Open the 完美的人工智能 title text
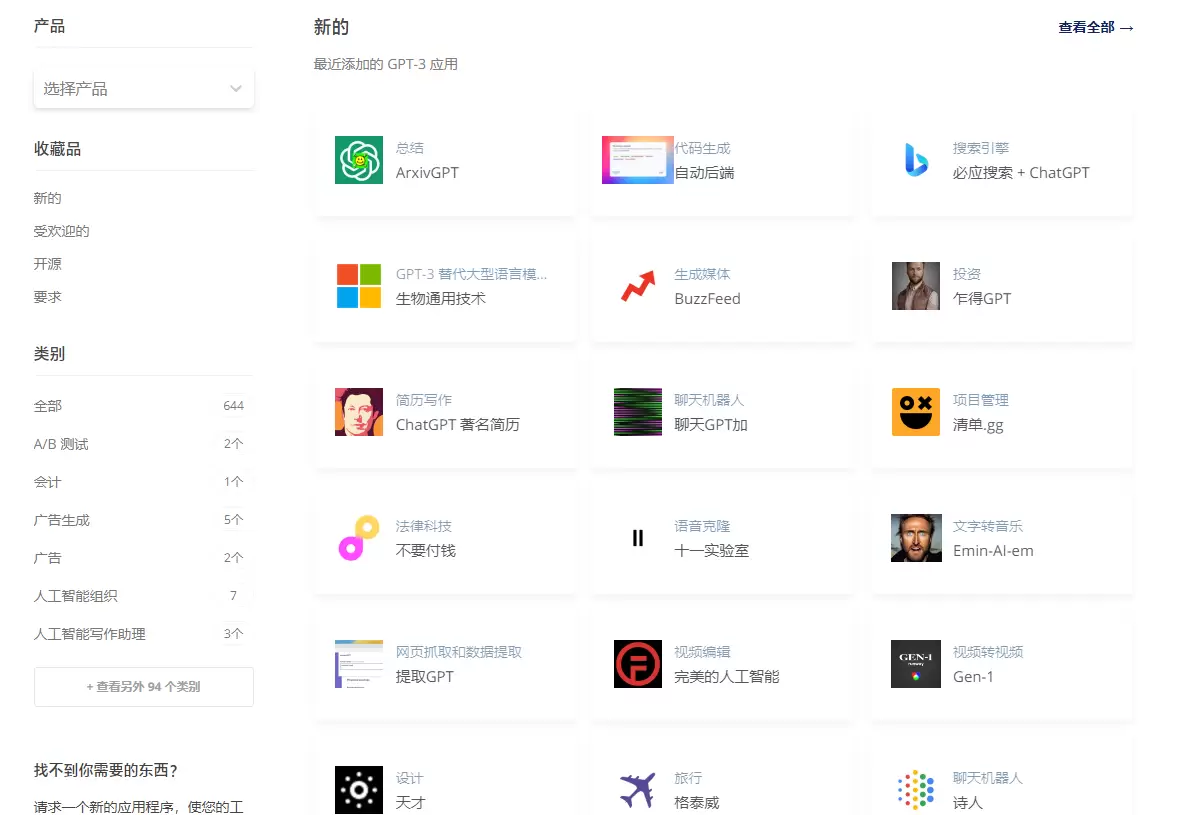 point(727,676)
